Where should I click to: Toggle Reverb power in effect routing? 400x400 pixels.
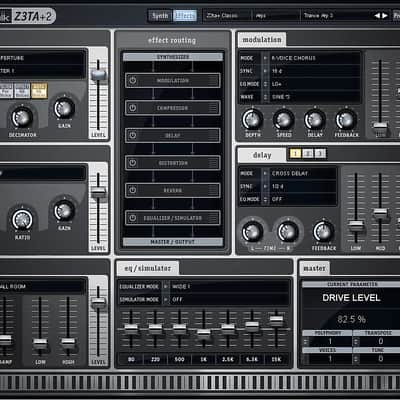pyautogui.click(x=133, y=190)
